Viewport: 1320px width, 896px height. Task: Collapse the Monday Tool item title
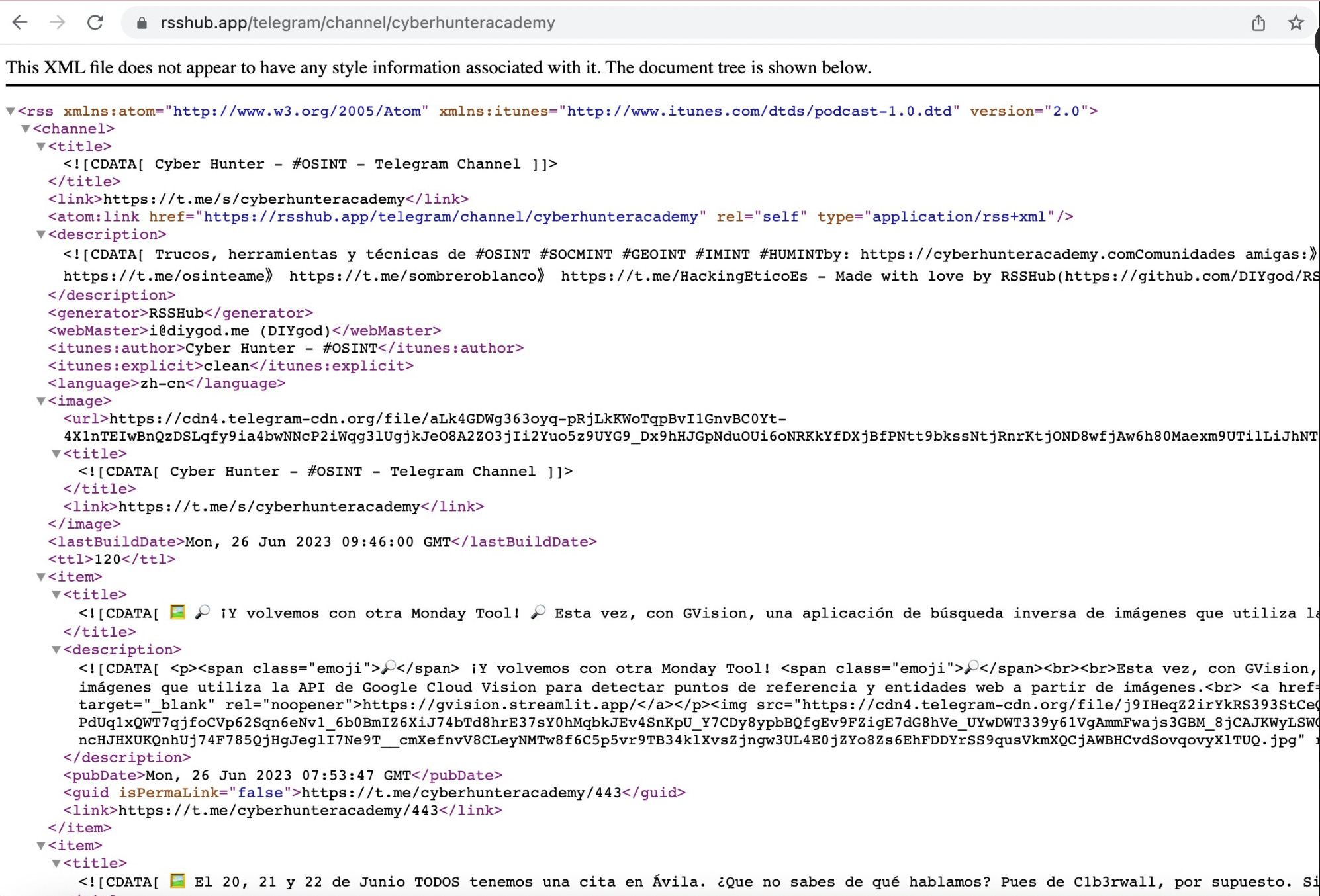point(56,595)
